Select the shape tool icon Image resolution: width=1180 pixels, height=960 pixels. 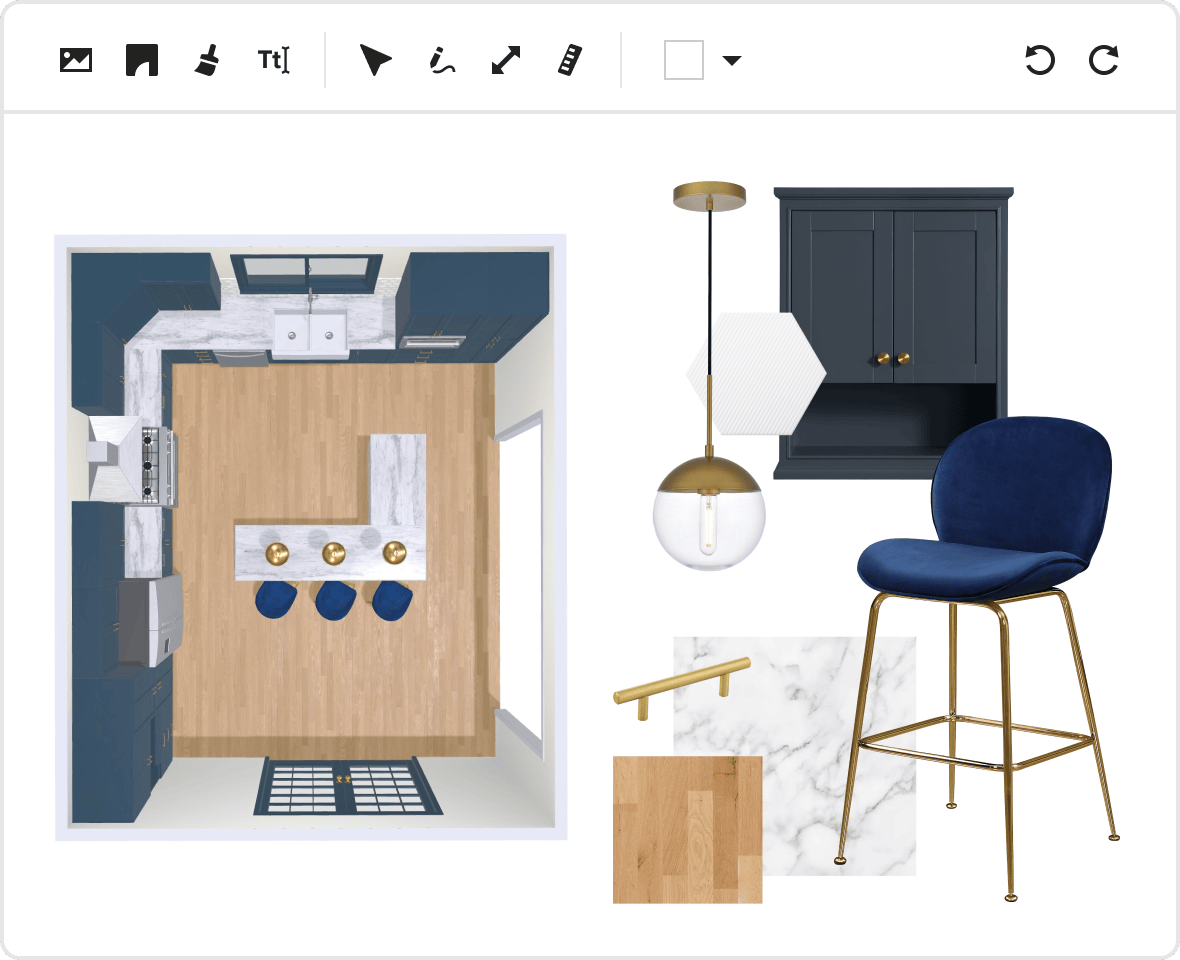(142, 60)
